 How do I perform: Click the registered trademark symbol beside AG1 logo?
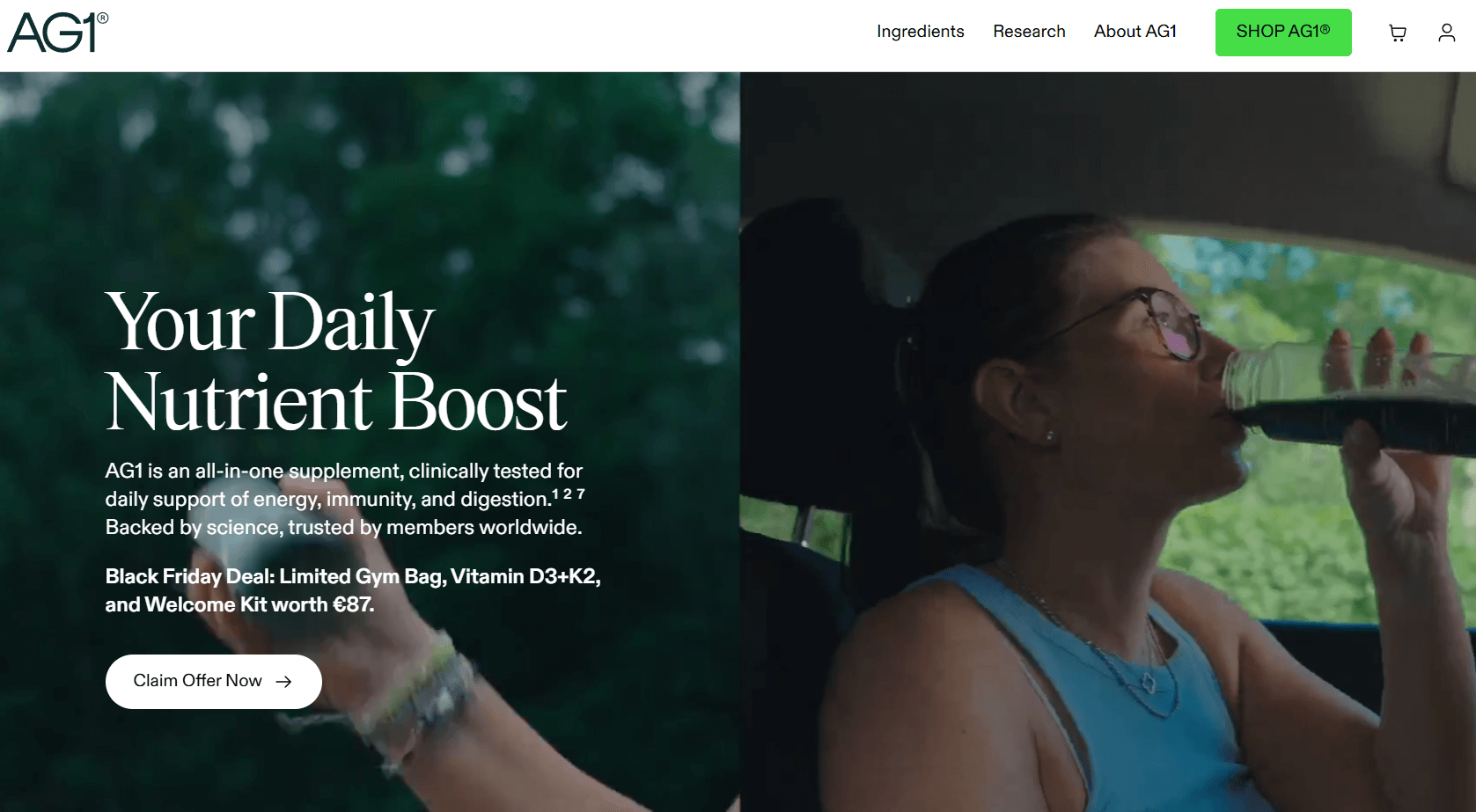(103, 18)
